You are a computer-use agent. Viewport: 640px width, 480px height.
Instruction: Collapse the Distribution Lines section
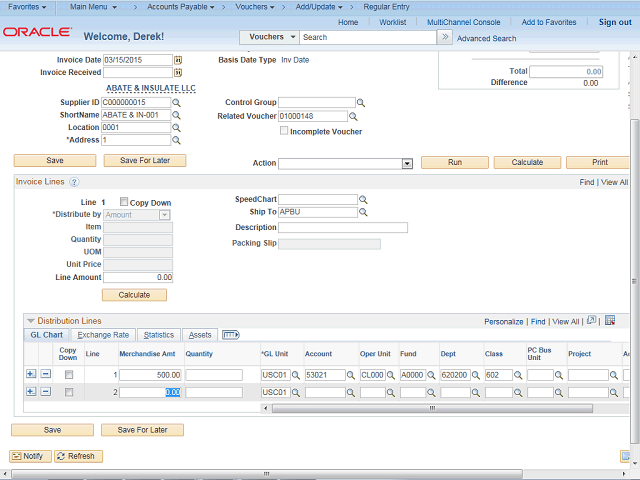(30, 321)
